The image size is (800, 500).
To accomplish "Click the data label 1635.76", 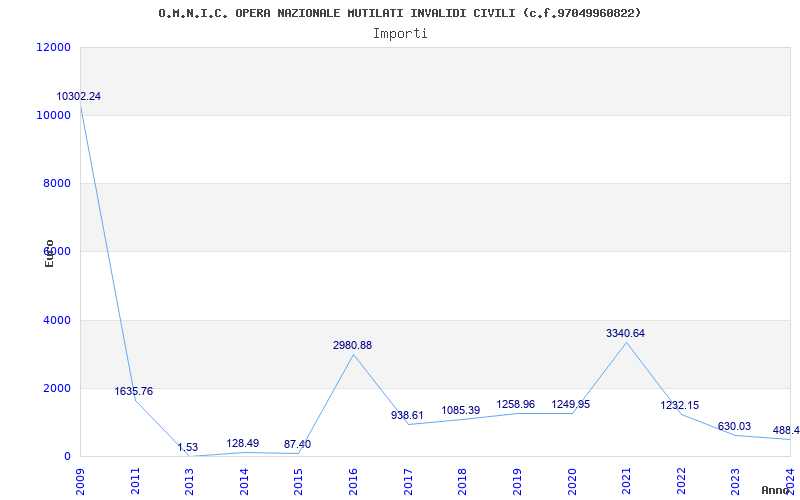I will (134, 391).
